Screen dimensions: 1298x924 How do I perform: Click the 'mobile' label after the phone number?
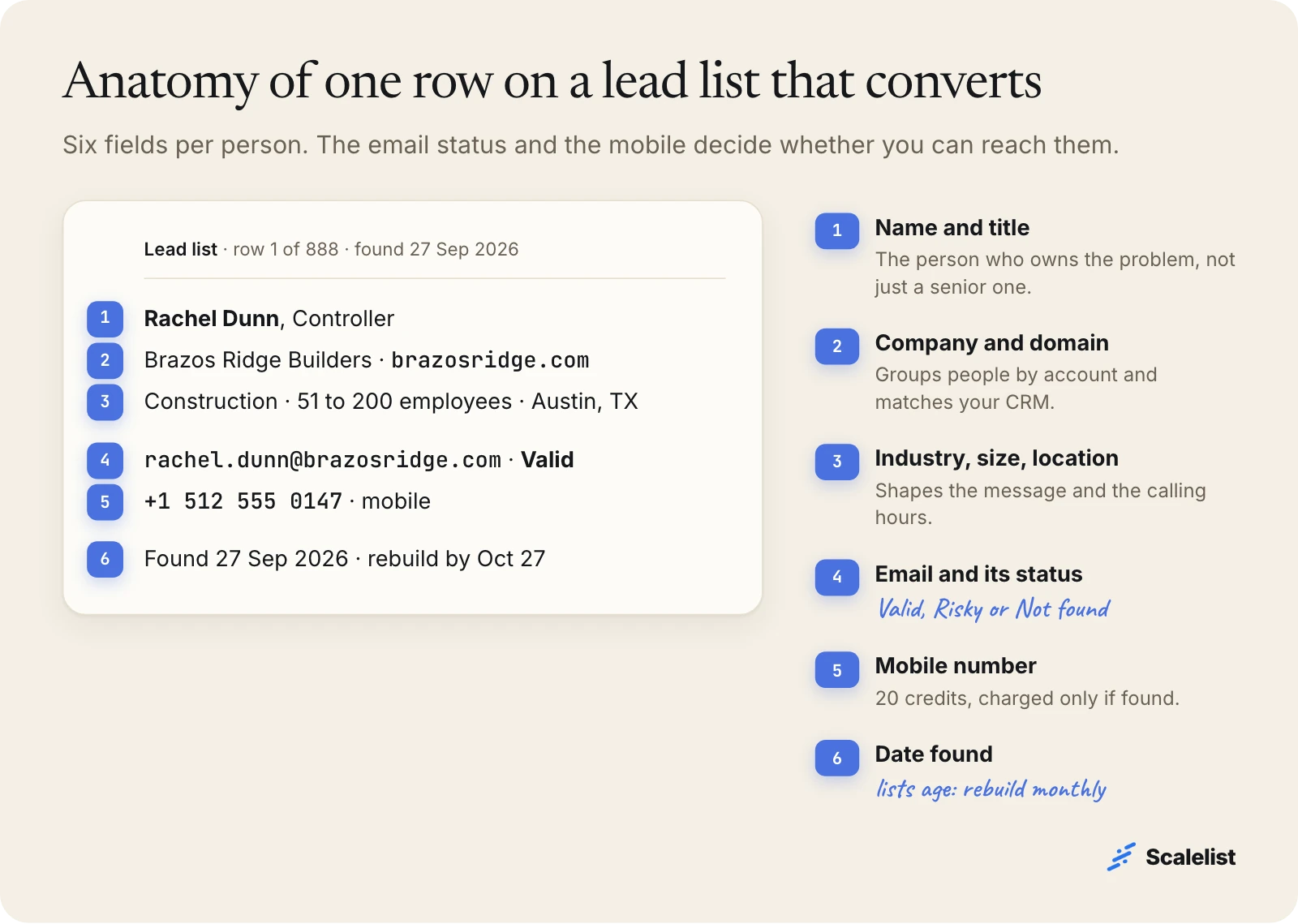[396, 501]
